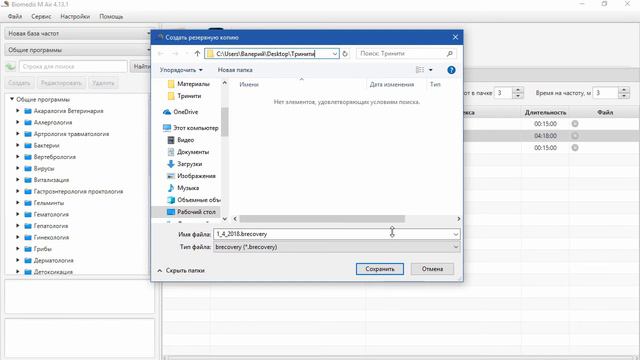Viewport: 640px width, 360px height.
Task: Expand the Гельминты tree node
Action: click(x=18, y=202)
